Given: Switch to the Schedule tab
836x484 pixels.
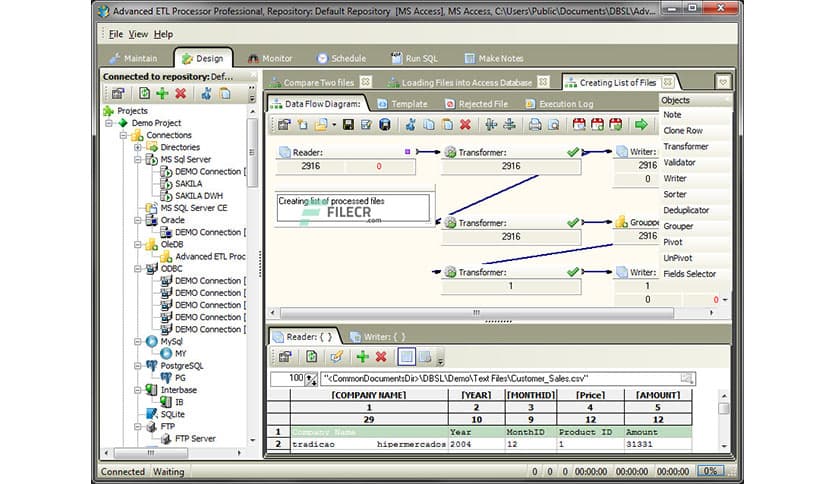Looking at the screenshot, I should pos(341,58).
